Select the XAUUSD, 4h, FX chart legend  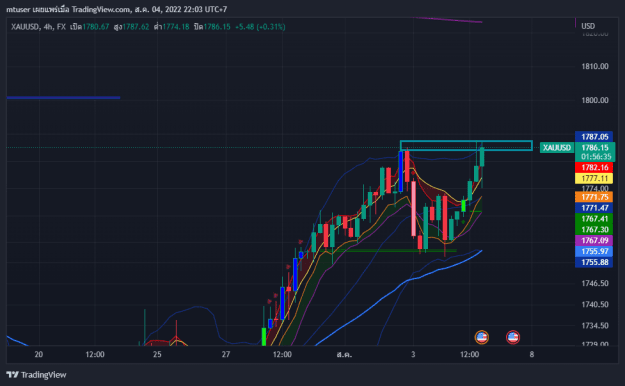pyautogui.click(x=38, y=27)
